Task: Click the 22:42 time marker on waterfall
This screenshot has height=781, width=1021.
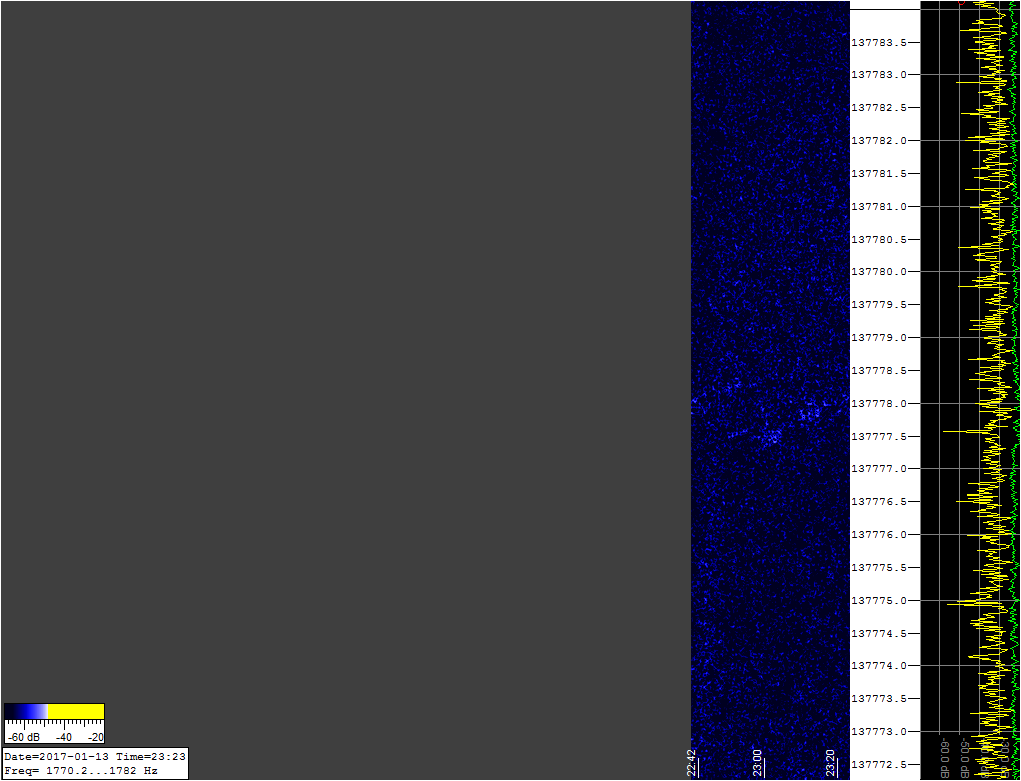Action: pyautogui.click(x=692, y=763)
